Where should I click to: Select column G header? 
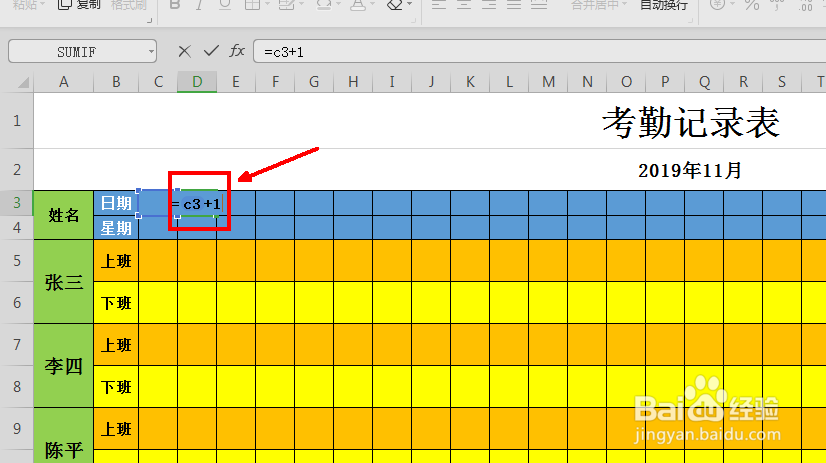pyautogui.click(x=314, y=82)
